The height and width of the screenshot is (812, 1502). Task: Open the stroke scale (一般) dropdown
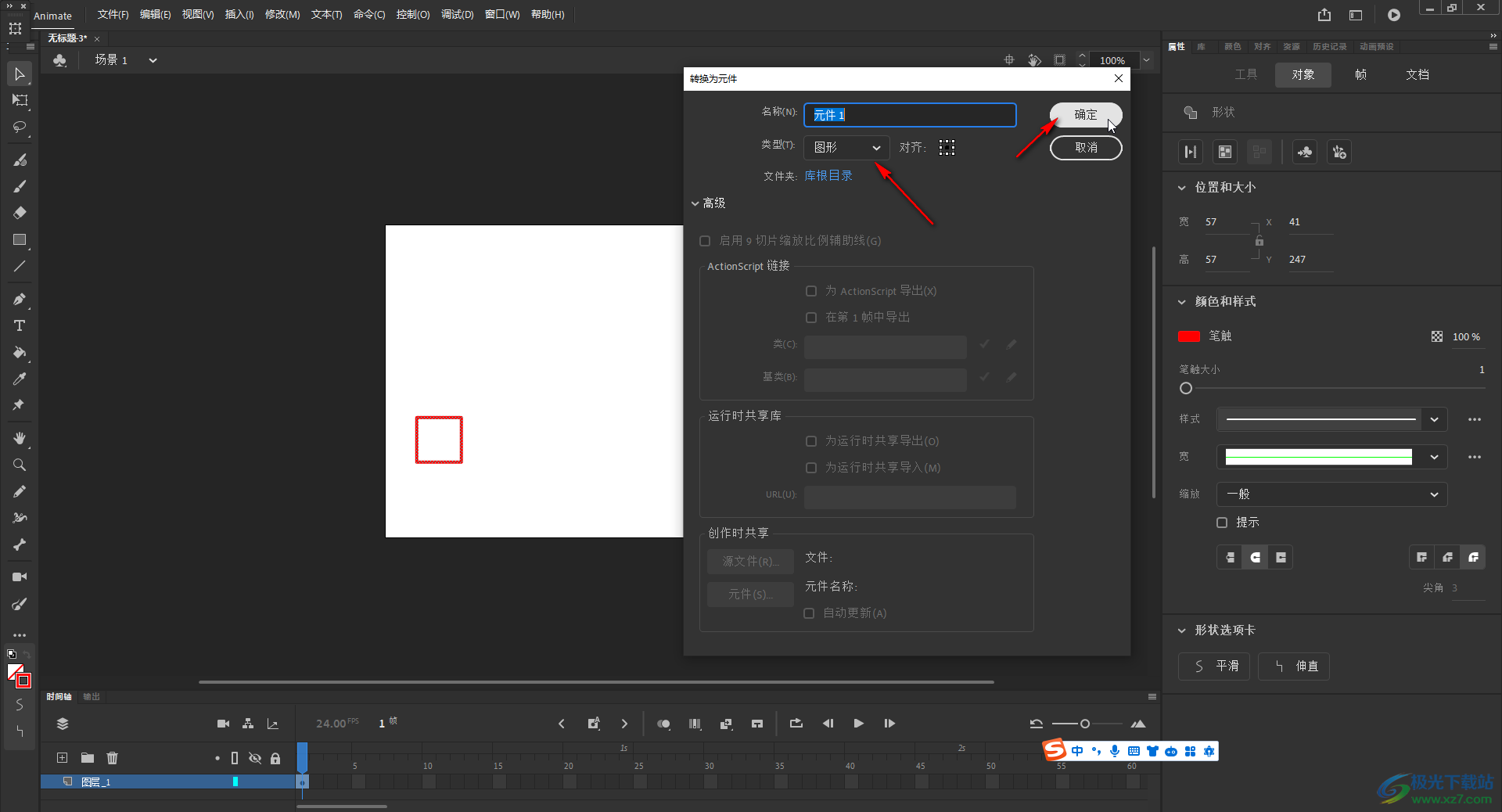(1331, 494)
